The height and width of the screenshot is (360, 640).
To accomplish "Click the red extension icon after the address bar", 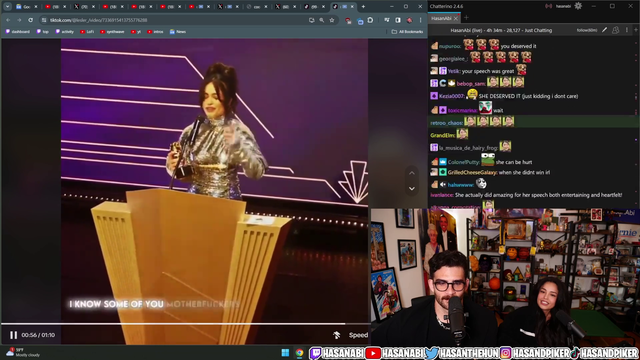I will pyautogui.click(x=348, y=20).
